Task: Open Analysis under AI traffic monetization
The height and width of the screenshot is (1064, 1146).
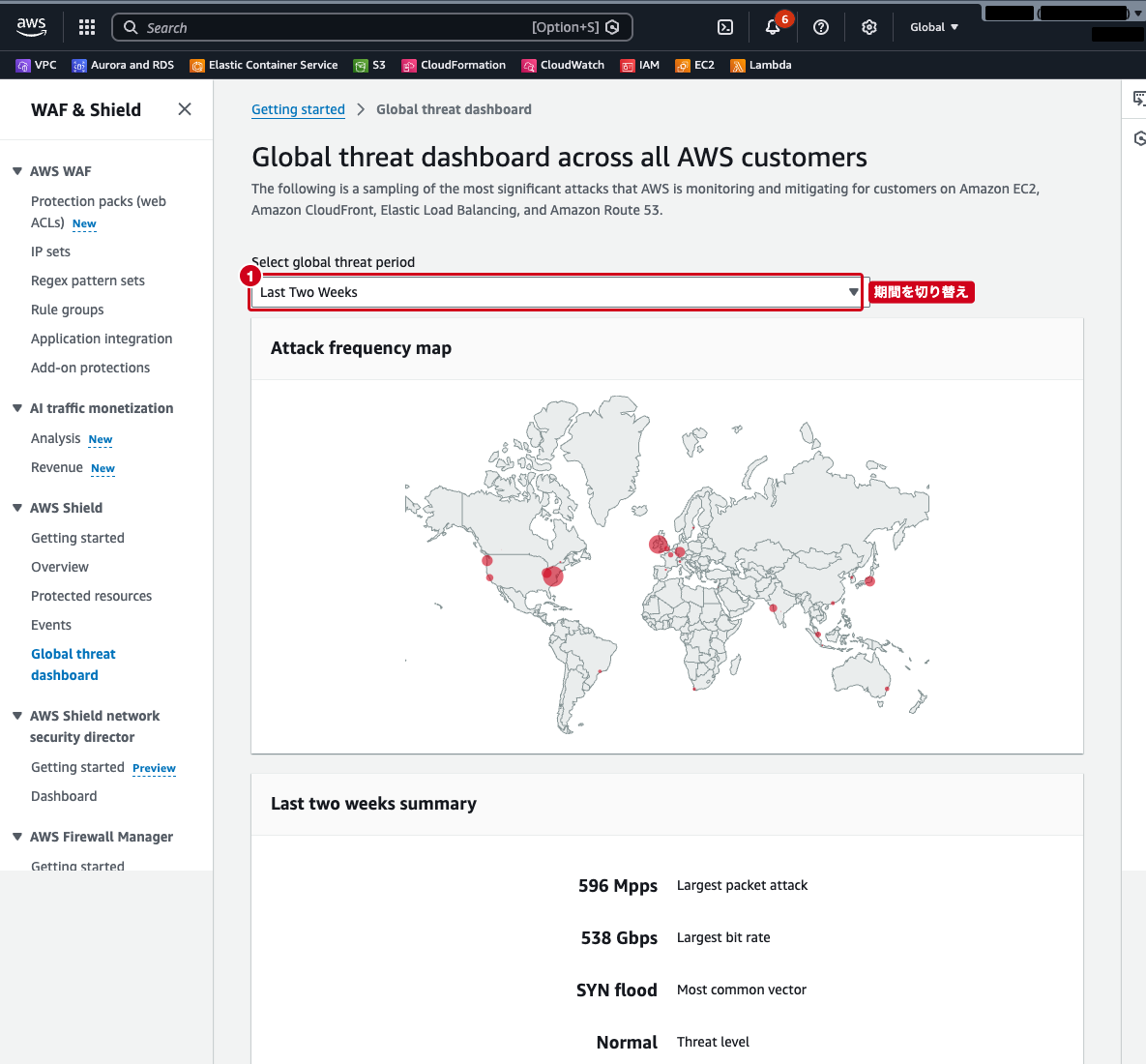Action: click(x=55, y=438)
